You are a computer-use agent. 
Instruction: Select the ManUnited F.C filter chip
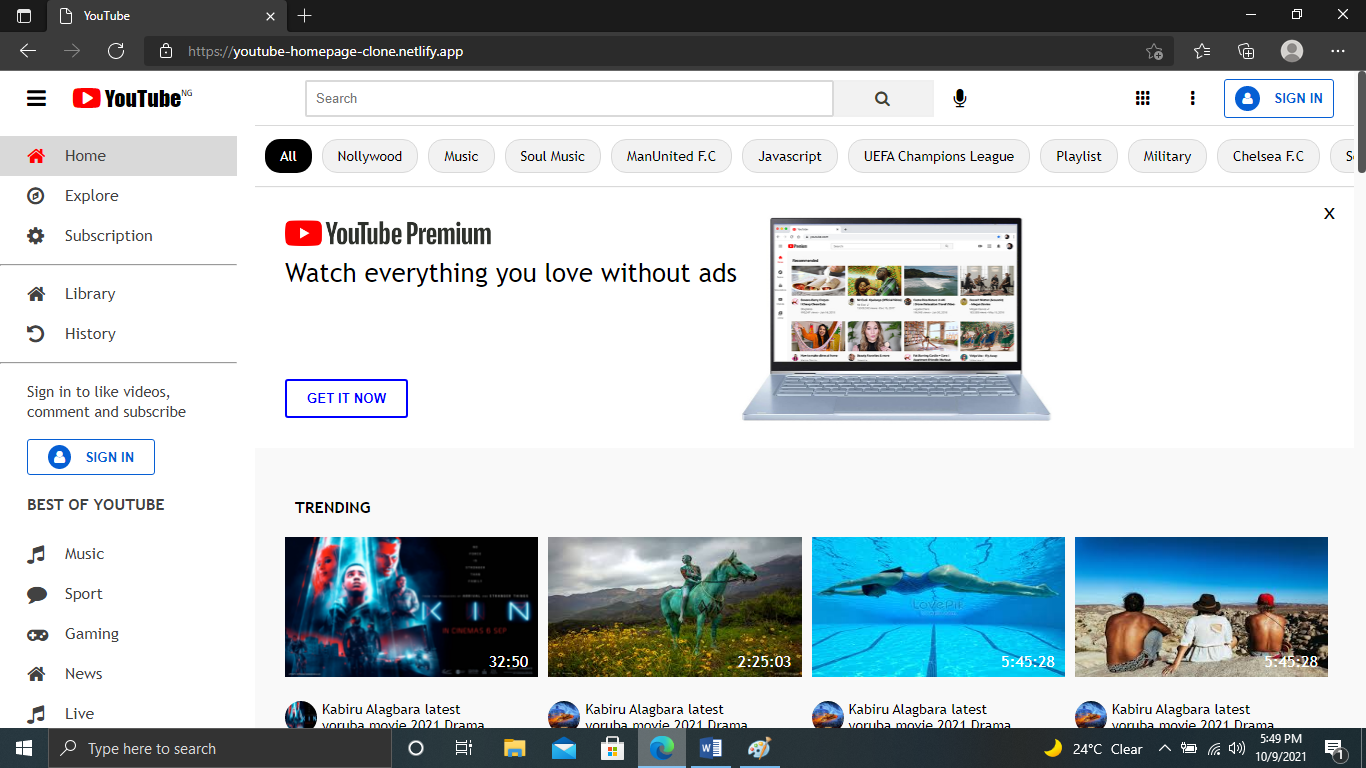[671, 156]
